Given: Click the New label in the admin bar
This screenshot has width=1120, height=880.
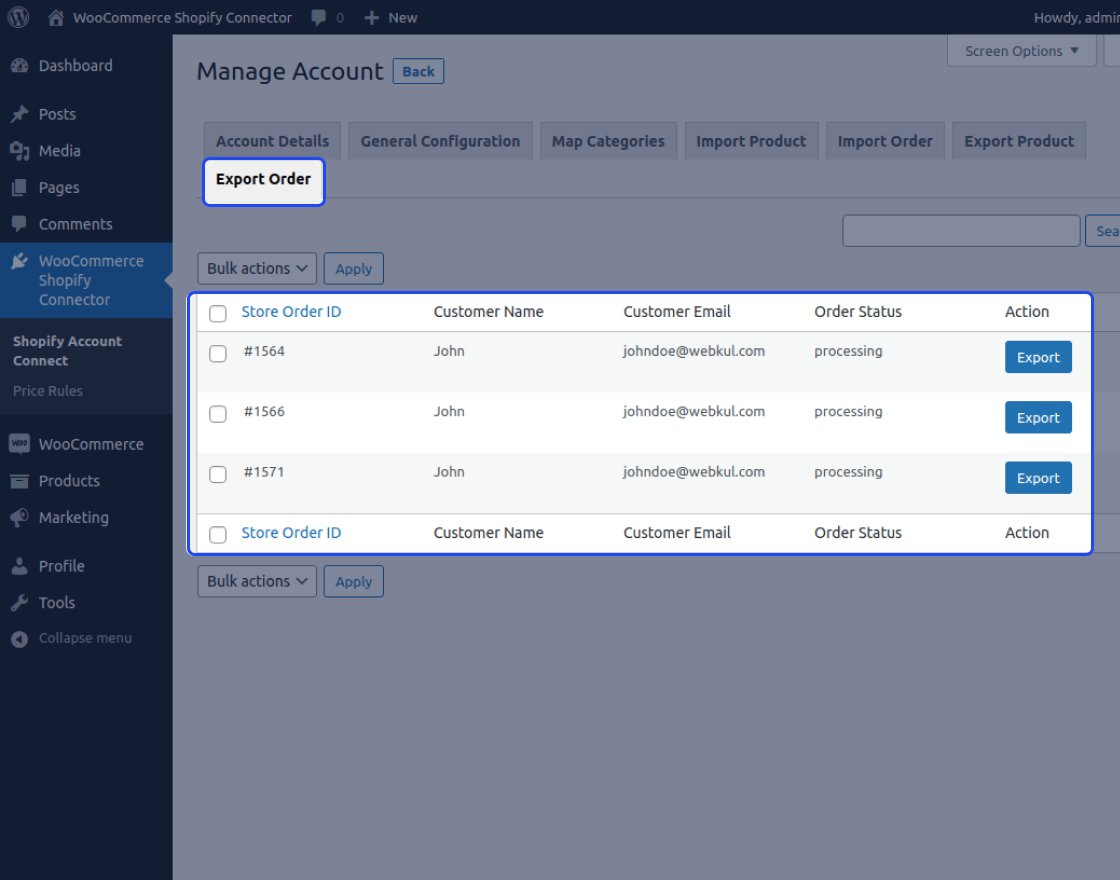Looking at the screenshot, I should pos(403,18).
